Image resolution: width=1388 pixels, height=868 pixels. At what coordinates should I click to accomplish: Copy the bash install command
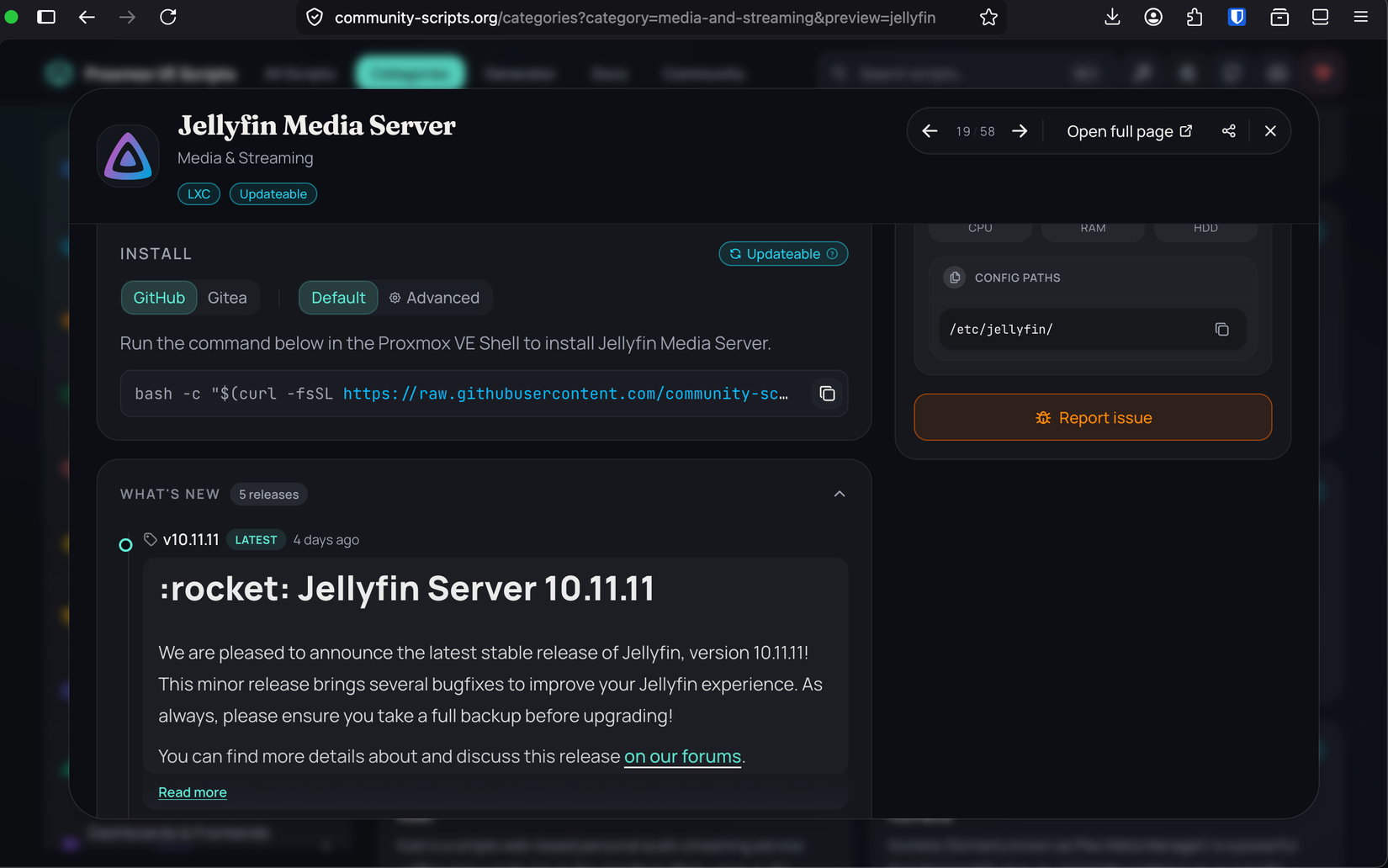[x=827, y=394]
